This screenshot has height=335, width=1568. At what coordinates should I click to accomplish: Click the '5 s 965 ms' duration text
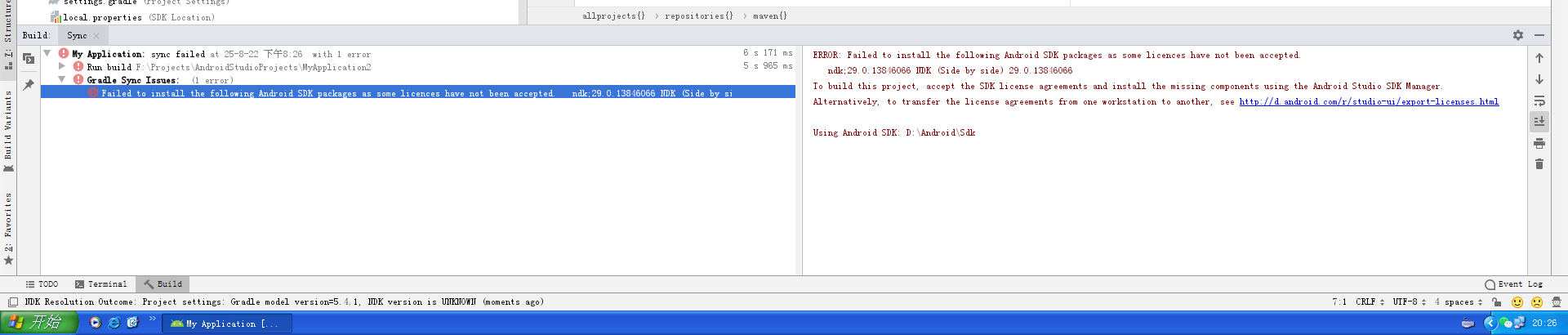tap(768, 66)
